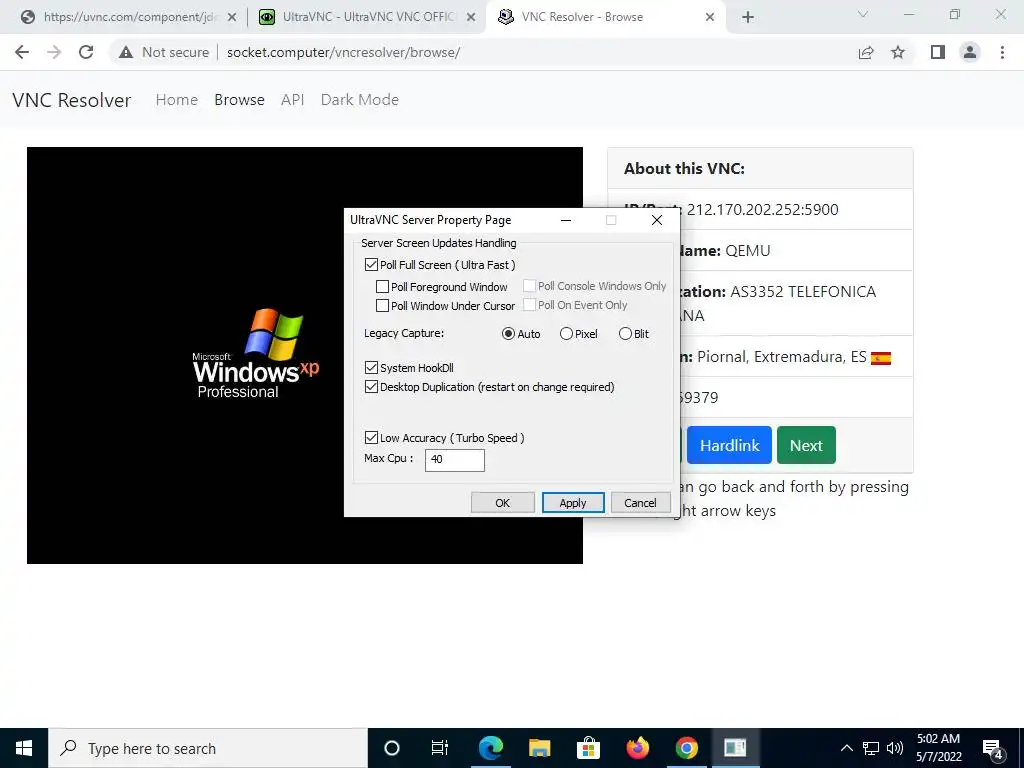
Task: Close the uvnc.com component tab
Action: [232, 18]
